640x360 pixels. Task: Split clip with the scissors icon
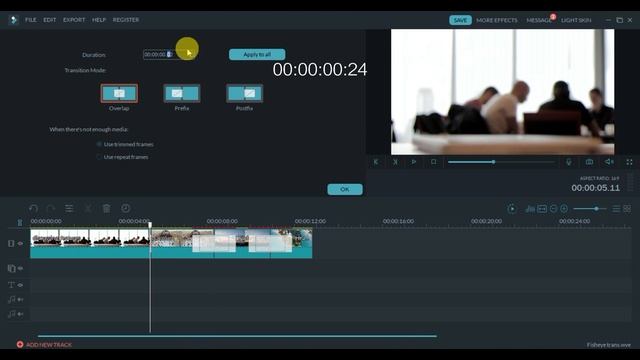pyautogui.click(x=88, y=209)
